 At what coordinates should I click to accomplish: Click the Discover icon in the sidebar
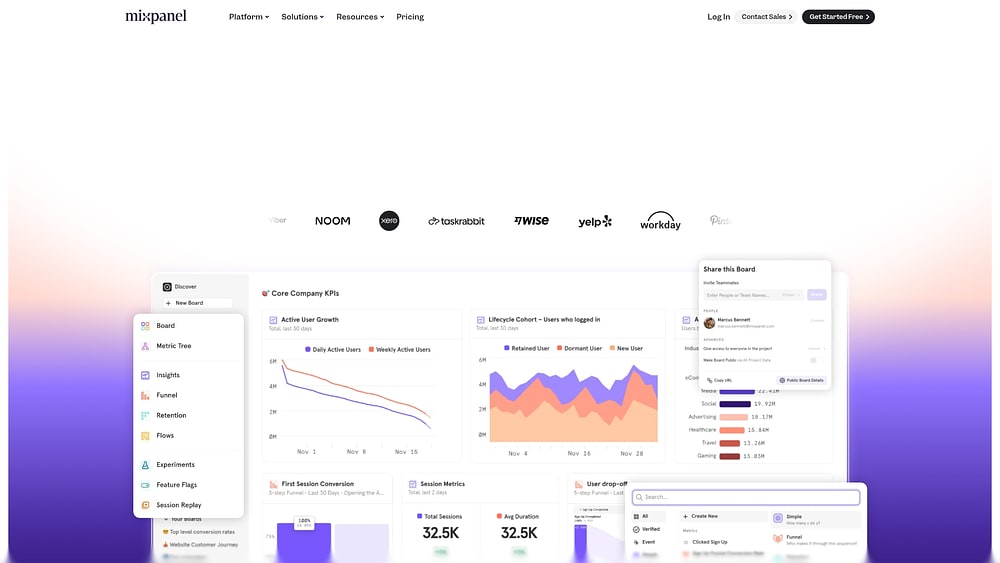coord(167,287)
